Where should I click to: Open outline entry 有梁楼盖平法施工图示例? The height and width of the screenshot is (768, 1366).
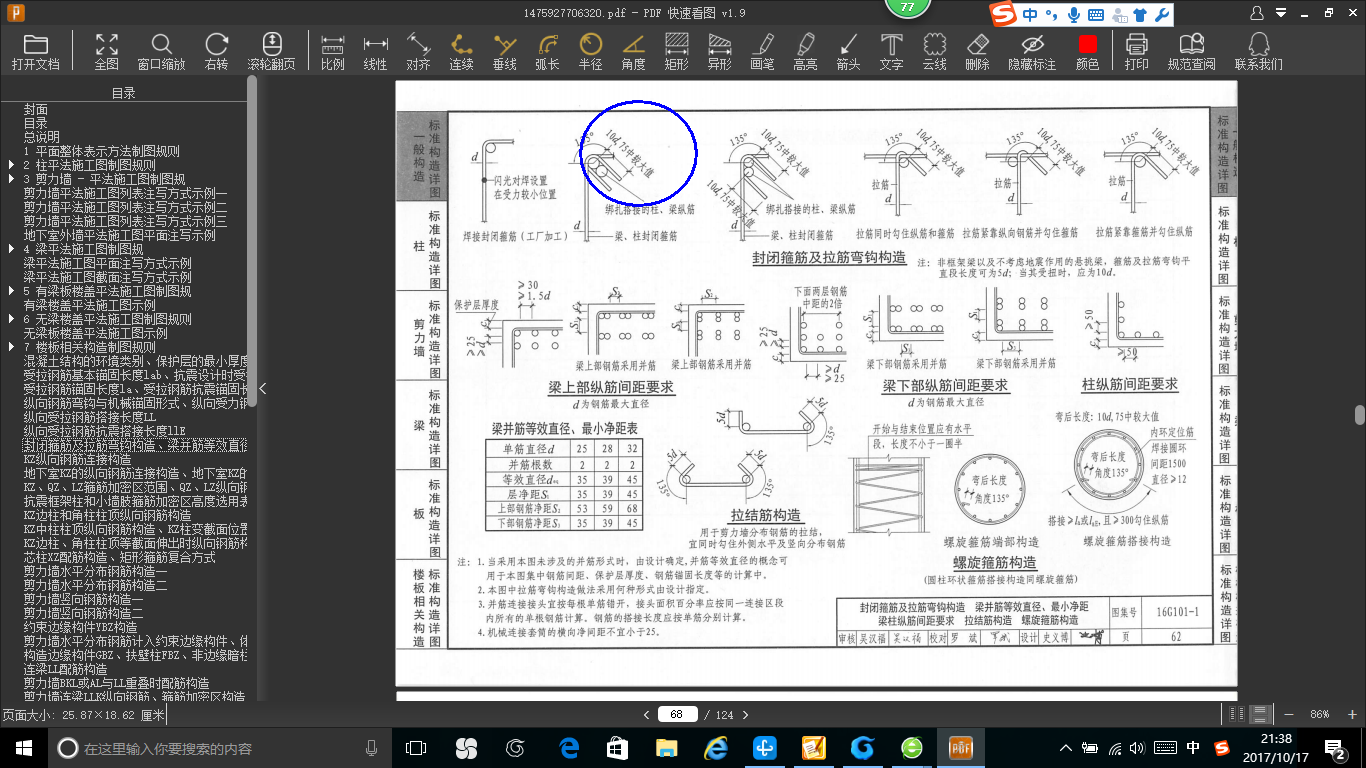pyautogui.click(x=89, y=305)
